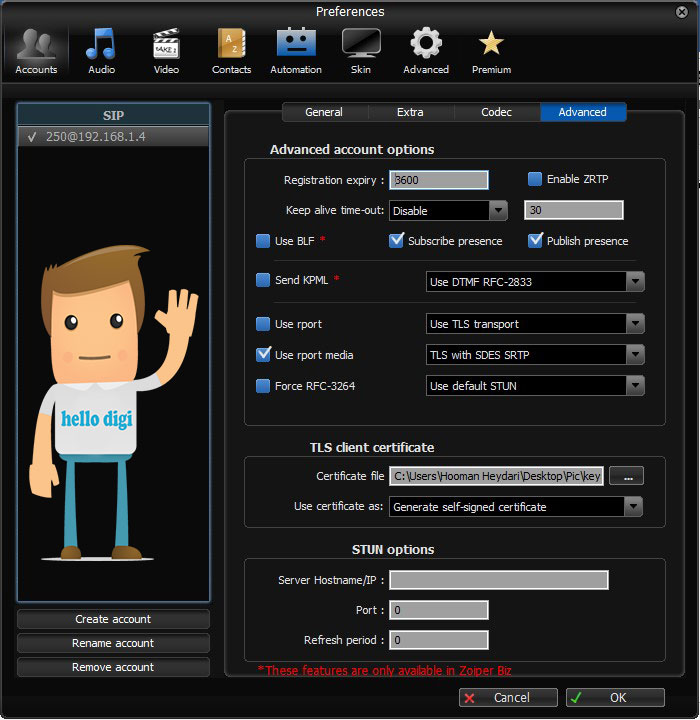Screen dimensions: 700x720
Task: Open the Use TLS transport dropdown
Action: pyautogui.click(x=535, y=324)
